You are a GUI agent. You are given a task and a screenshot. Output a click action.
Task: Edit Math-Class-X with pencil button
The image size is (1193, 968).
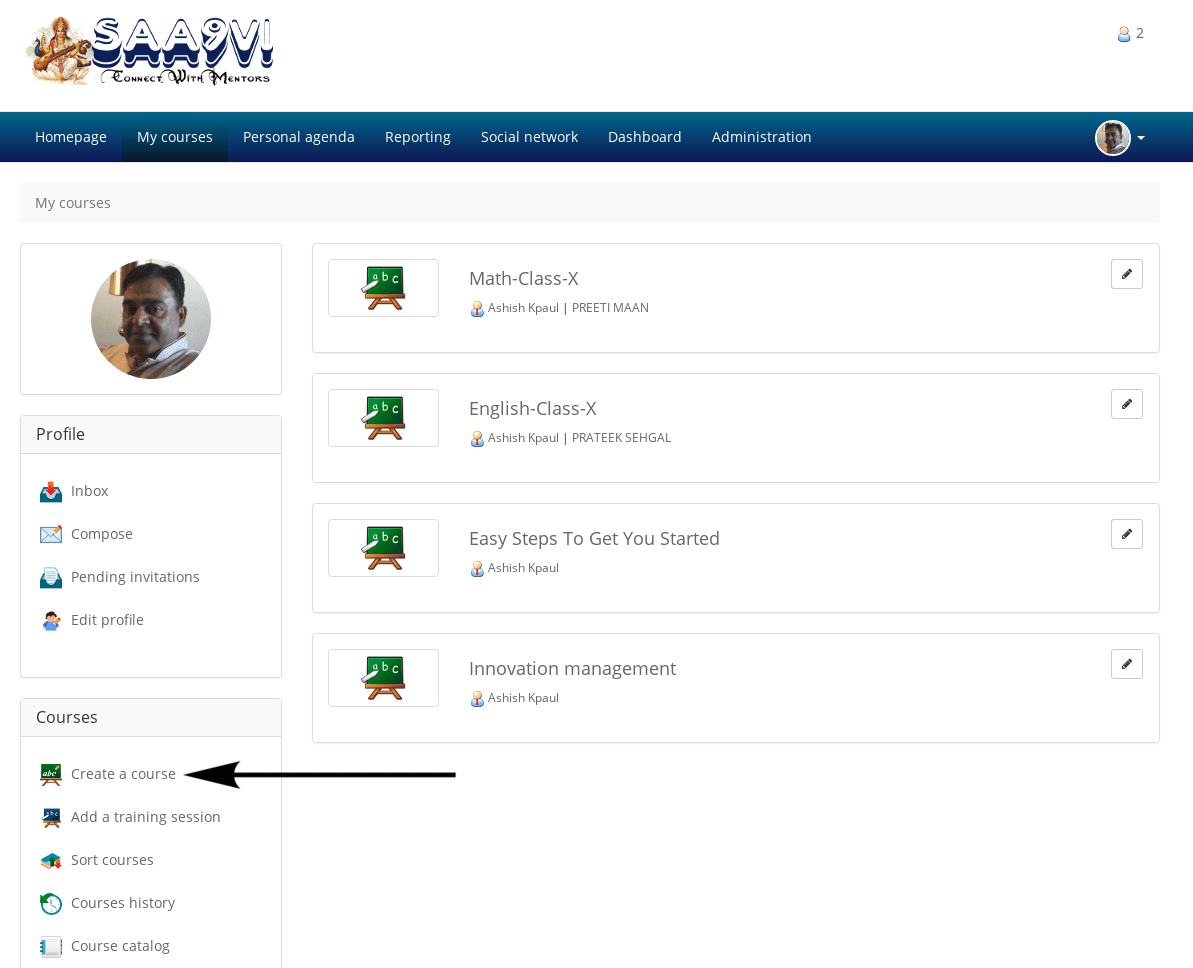point(1126,274)
